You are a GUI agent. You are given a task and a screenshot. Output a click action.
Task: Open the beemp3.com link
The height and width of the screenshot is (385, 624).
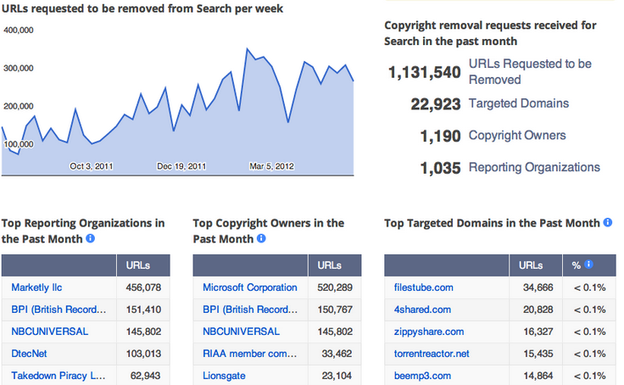click(x=423, y=375)
